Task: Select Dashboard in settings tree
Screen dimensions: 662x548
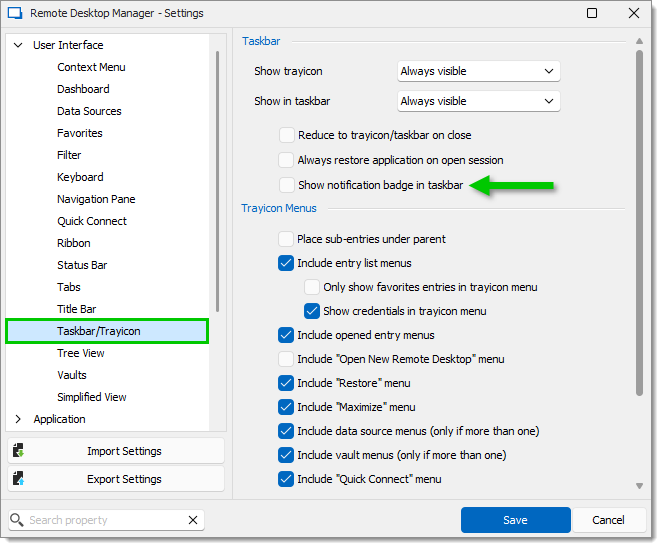Action: coord(83,89)
